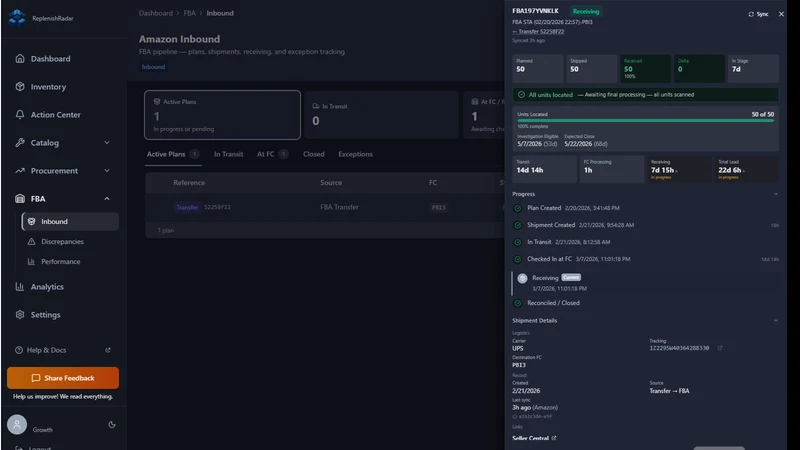Click Help & Docs external link icon
800x450 pixels.
[108, 350]
